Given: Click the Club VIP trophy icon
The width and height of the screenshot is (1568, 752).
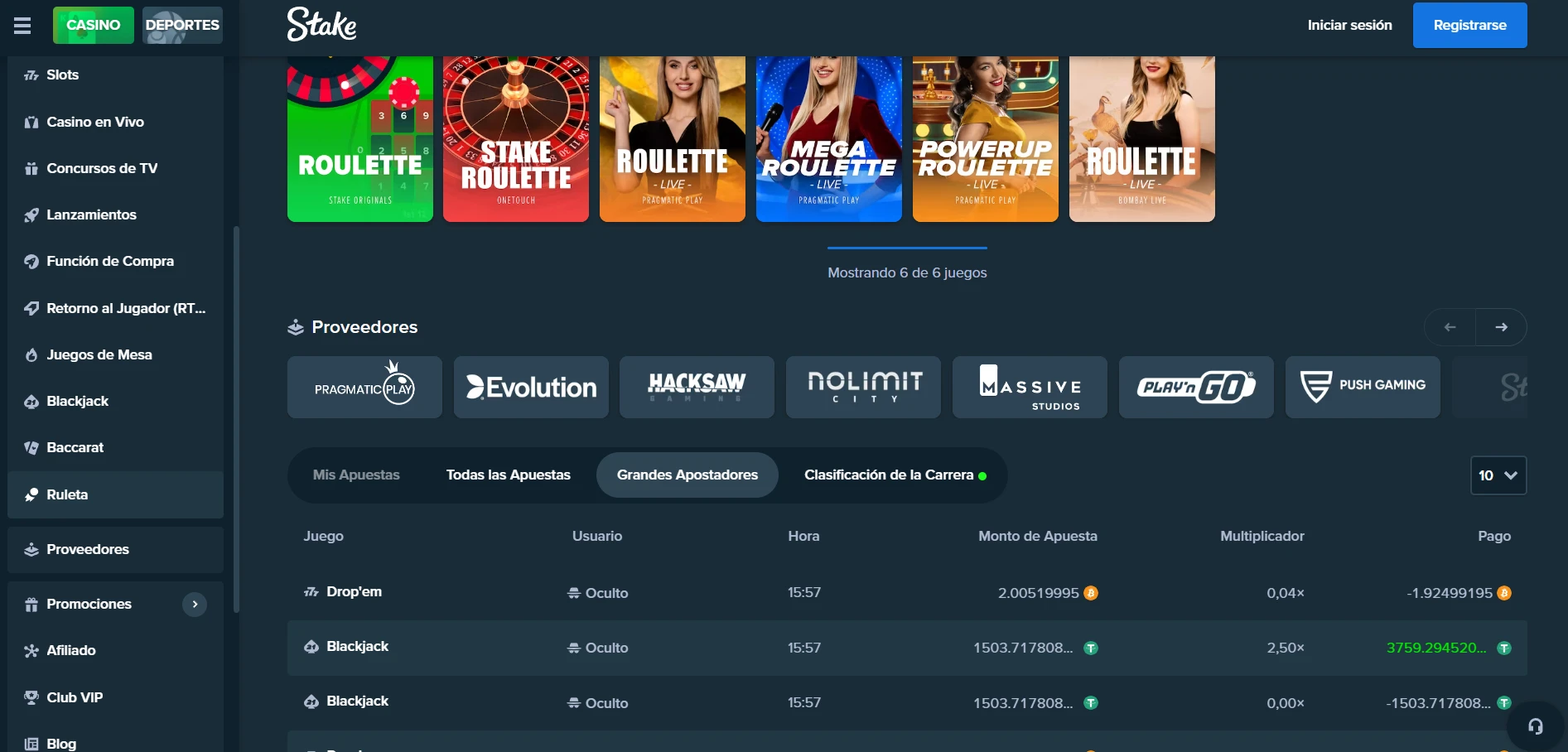Looking at the screenshot, I should pyautogui.click(x=31, y=698).
